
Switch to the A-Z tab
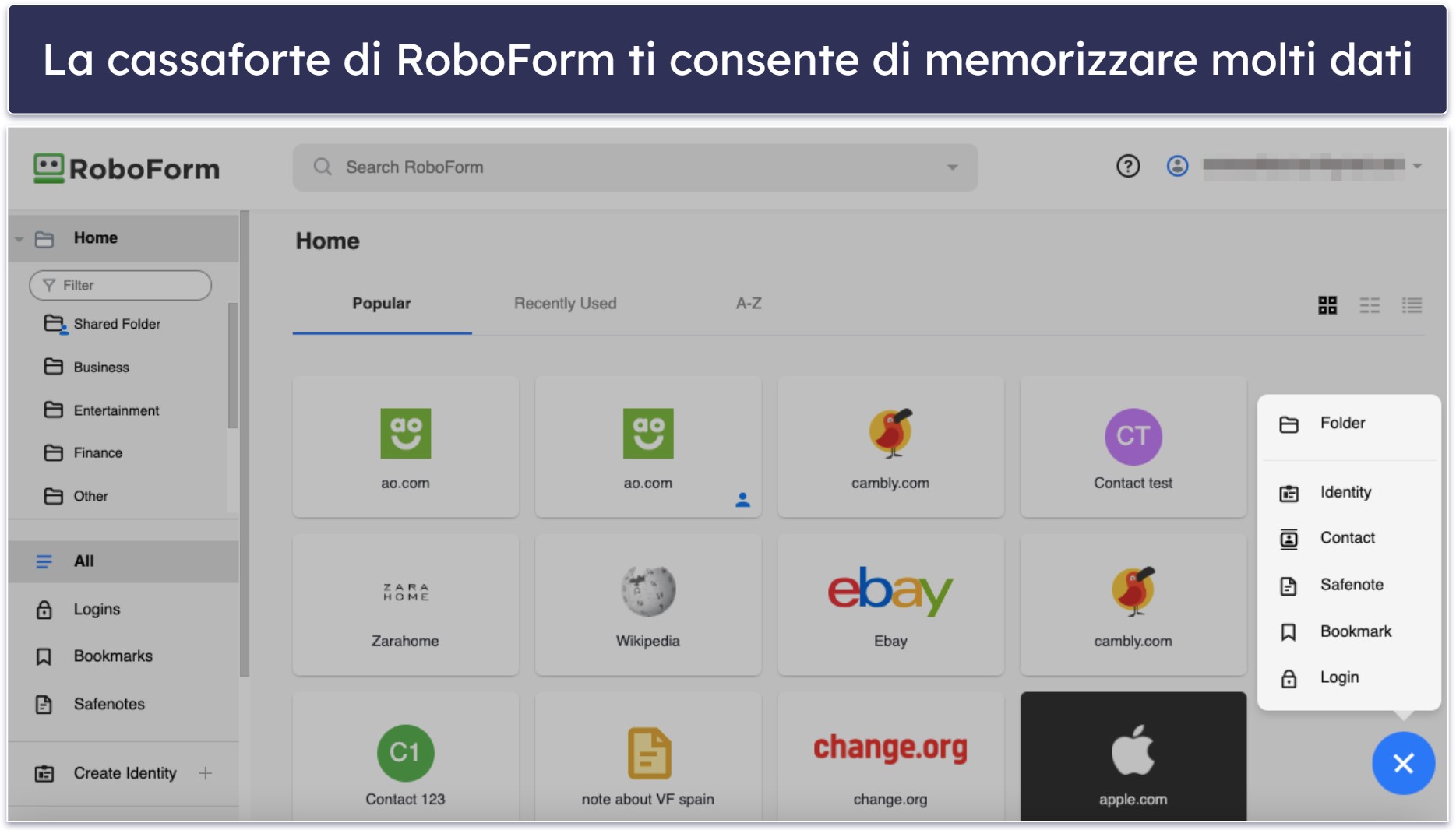749,304
